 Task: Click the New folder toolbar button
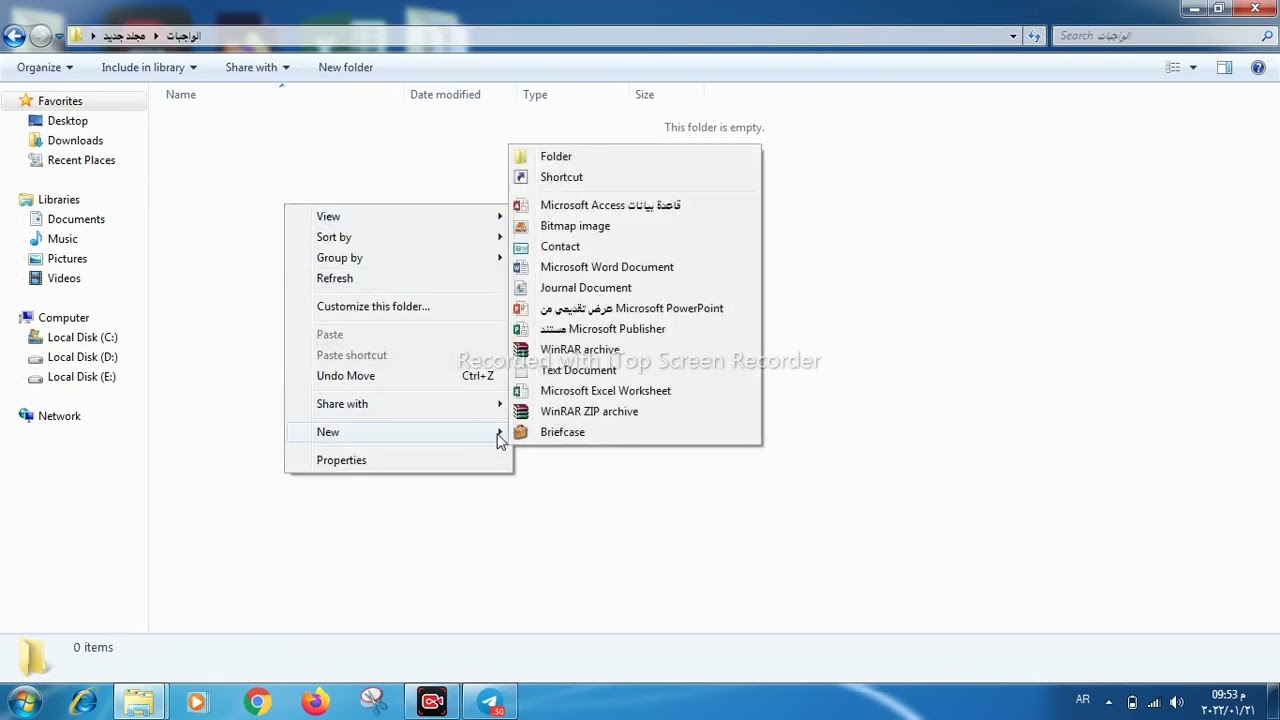345,67
